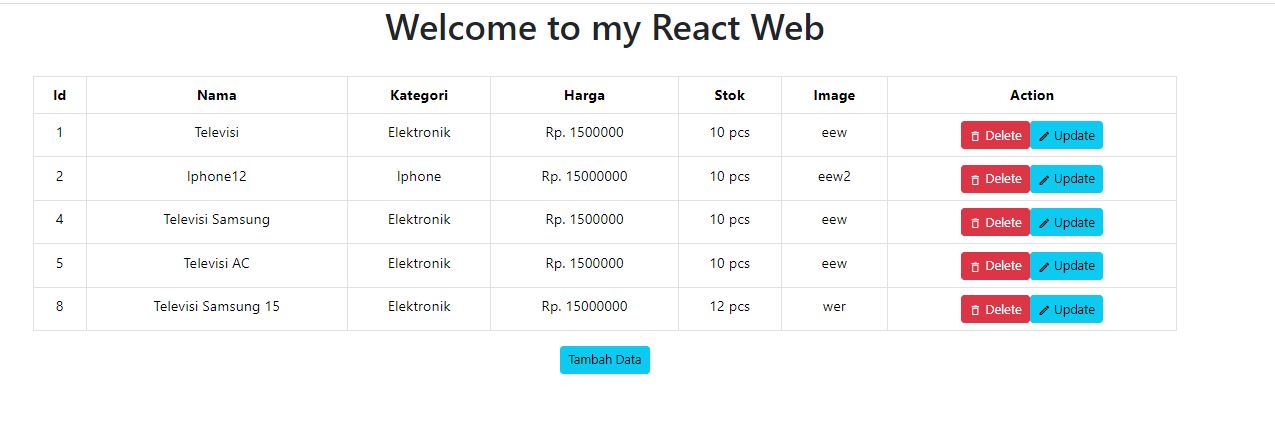The image size is (1275, 440).
Task: Delete the Televisi AC entry
Action: [x=995, y=266]
